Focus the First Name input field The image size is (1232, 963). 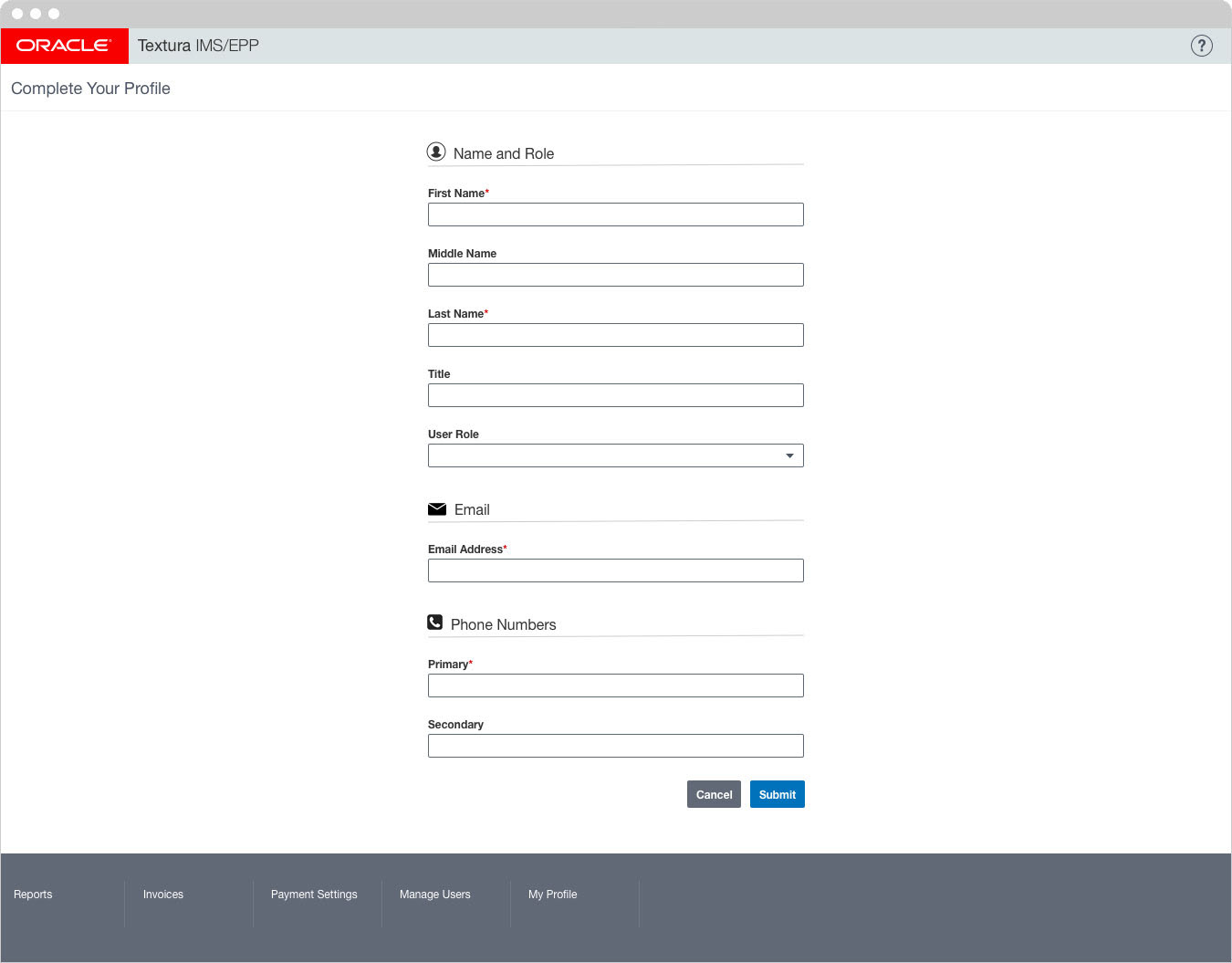616,215
